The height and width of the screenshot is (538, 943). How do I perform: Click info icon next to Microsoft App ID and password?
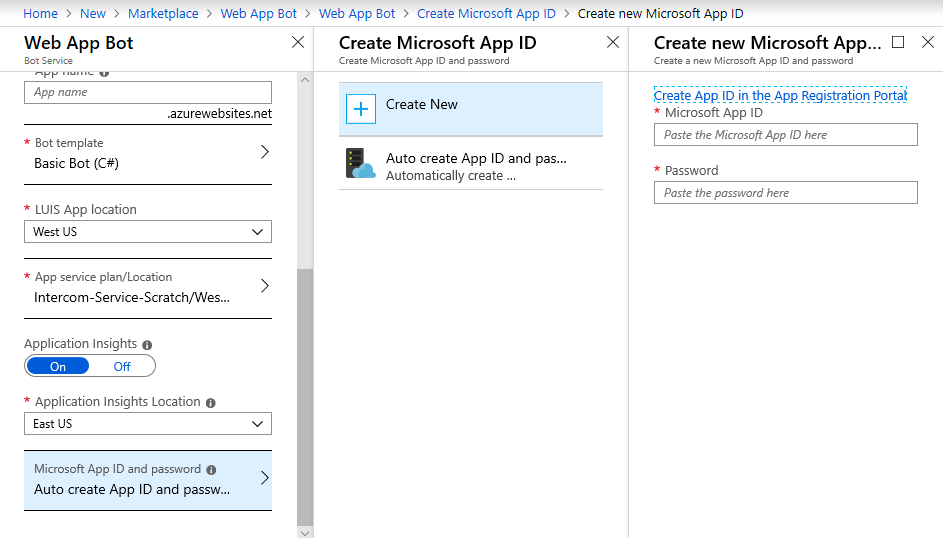click(x=211, y=469)
